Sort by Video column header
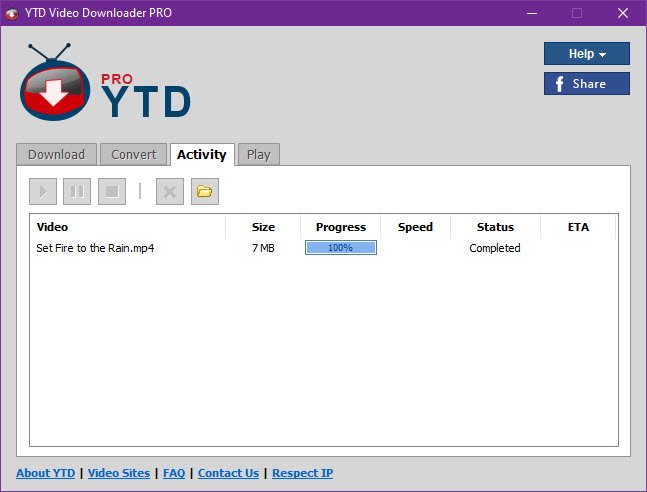Image resolution: width=647 pixels, height=492 pixels. (x=128, y=227)
